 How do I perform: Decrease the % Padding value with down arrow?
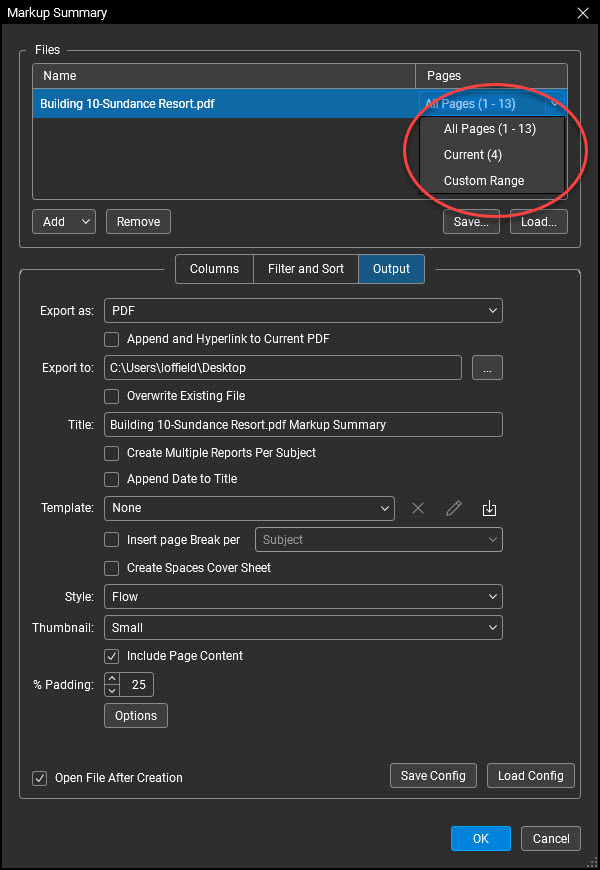click(112, 690)
